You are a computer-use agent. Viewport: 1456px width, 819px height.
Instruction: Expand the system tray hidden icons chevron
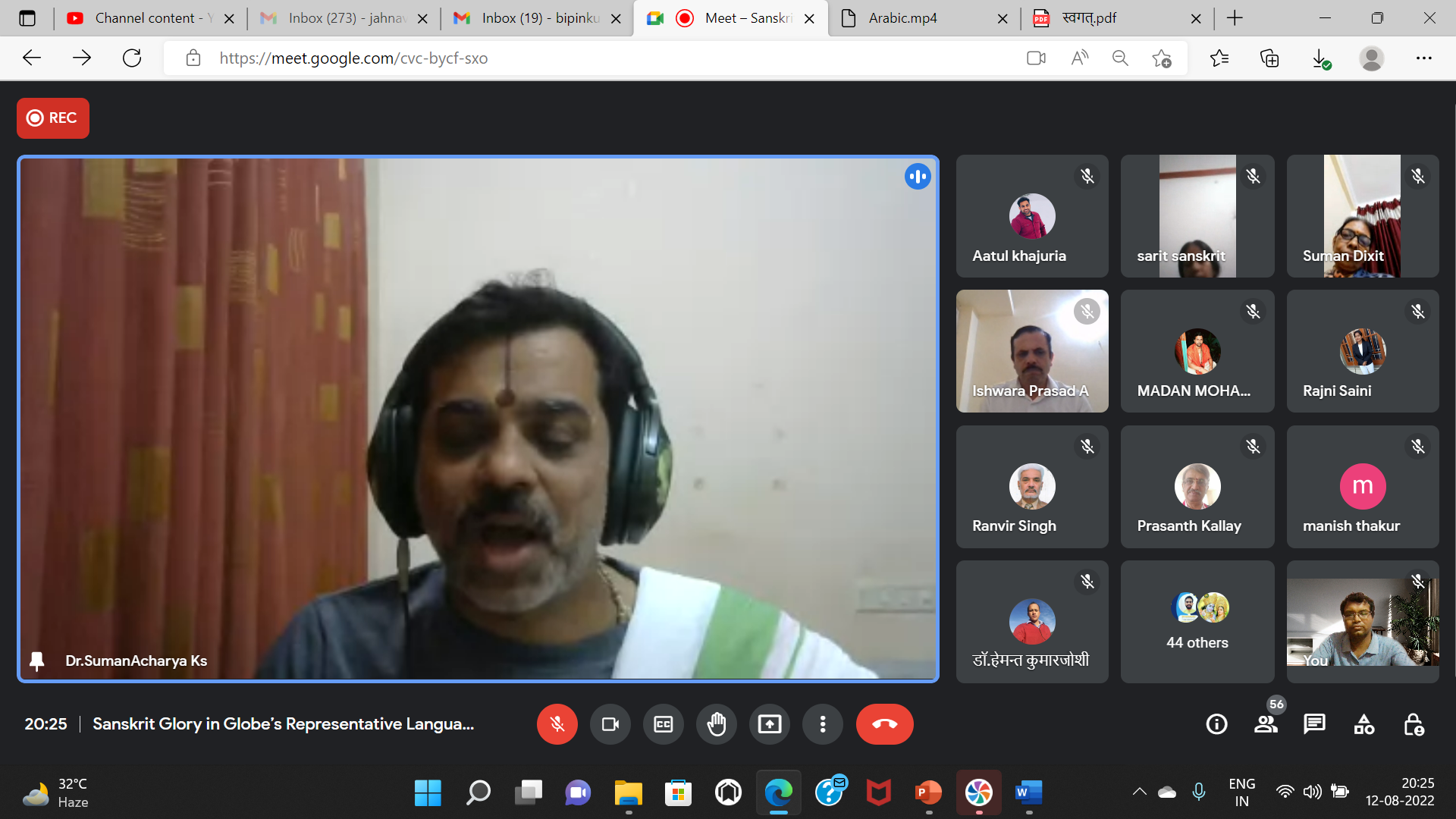pos(1139,792)
